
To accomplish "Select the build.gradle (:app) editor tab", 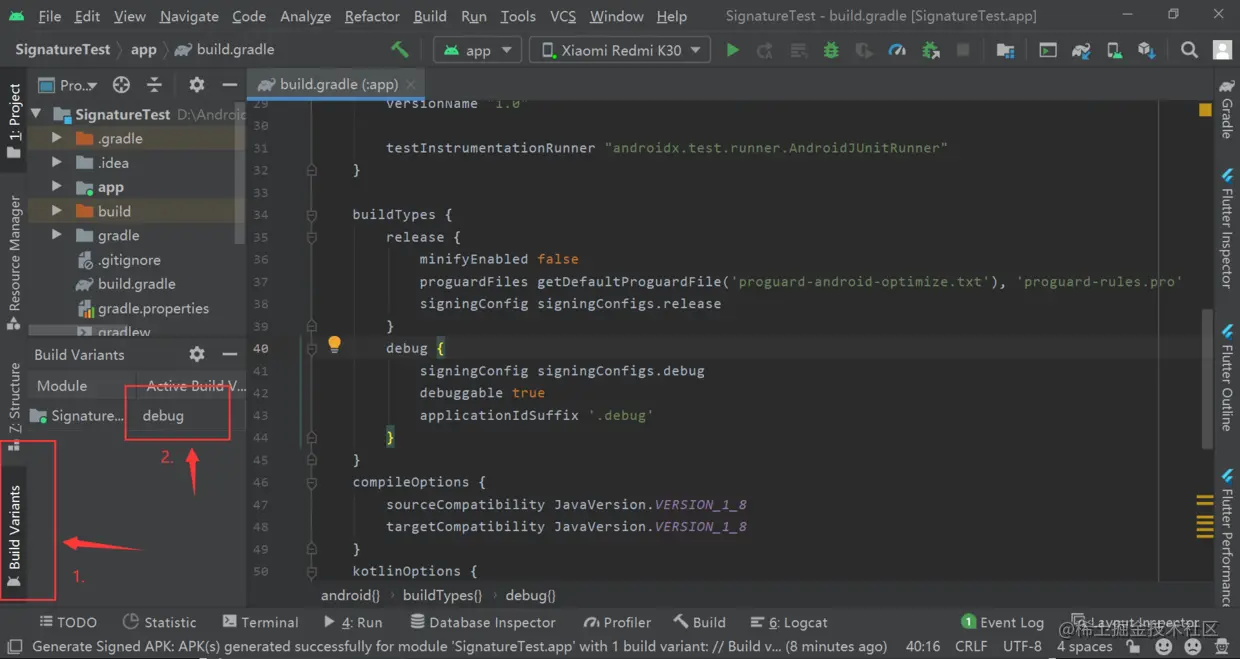I will coord(338,84).
